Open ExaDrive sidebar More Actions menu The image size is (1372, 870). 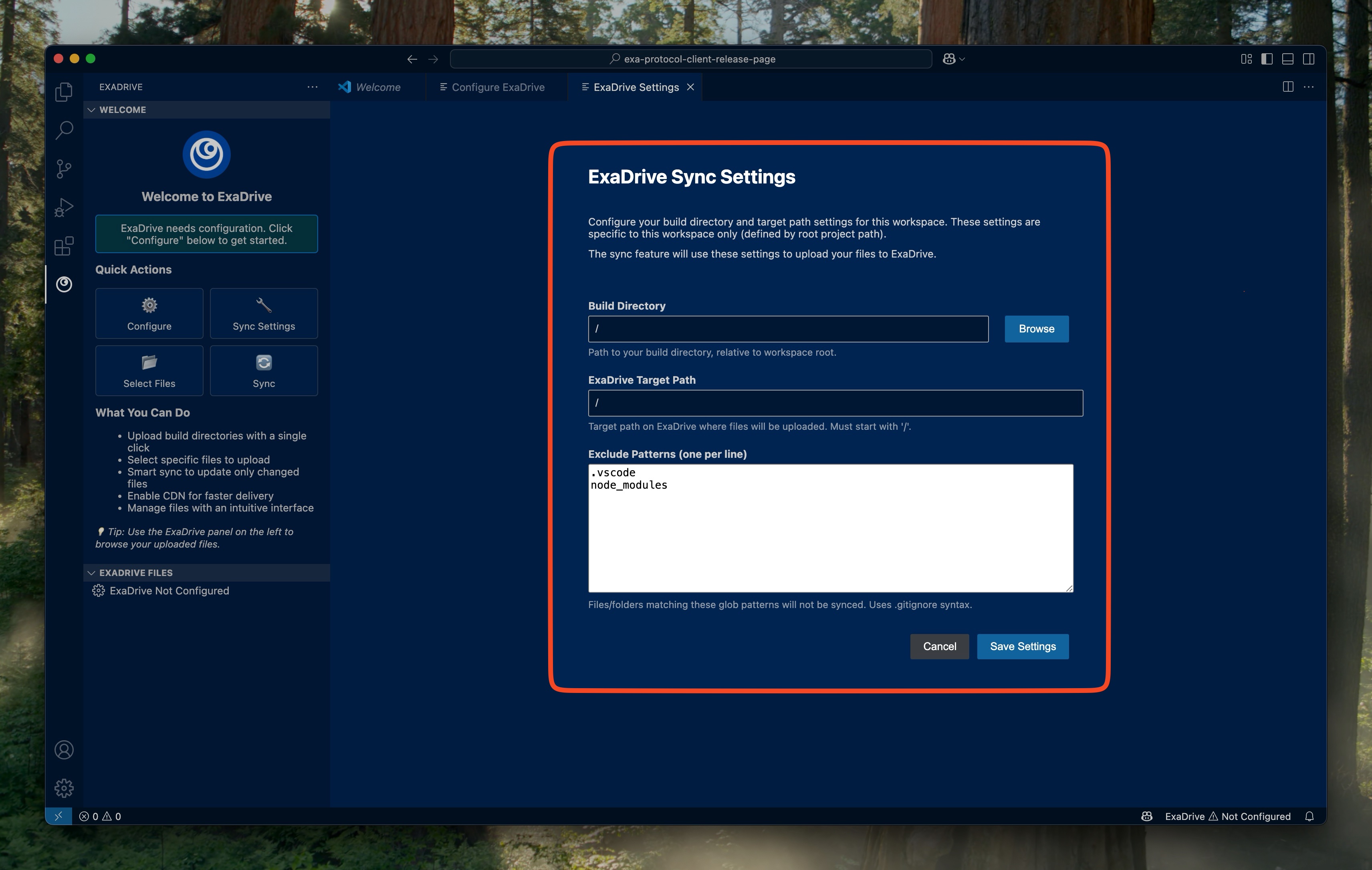[312, 87]
